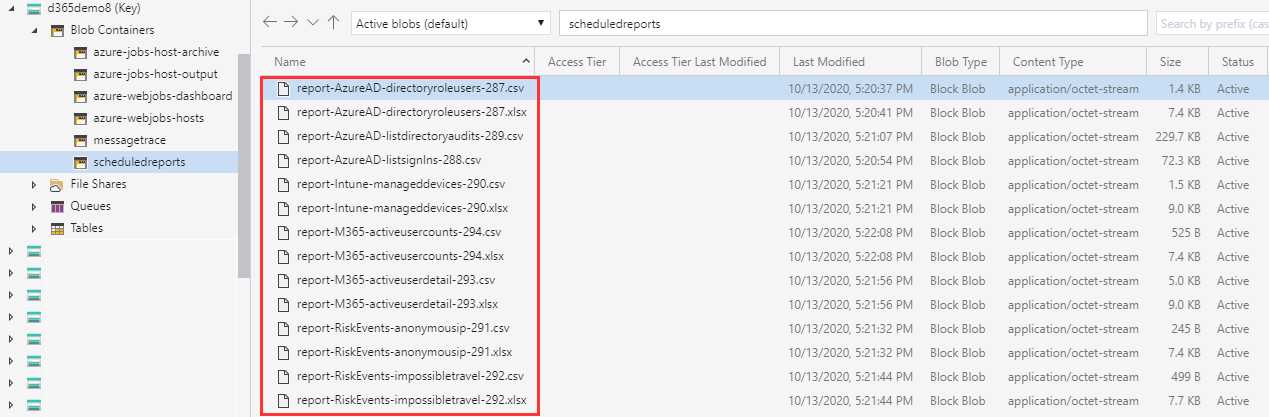This screenshot has height=417, width=1269.
Task: Click file icon of report-Intune-manageddevices-290.xlsx
Action: click(x=284, y=208)
